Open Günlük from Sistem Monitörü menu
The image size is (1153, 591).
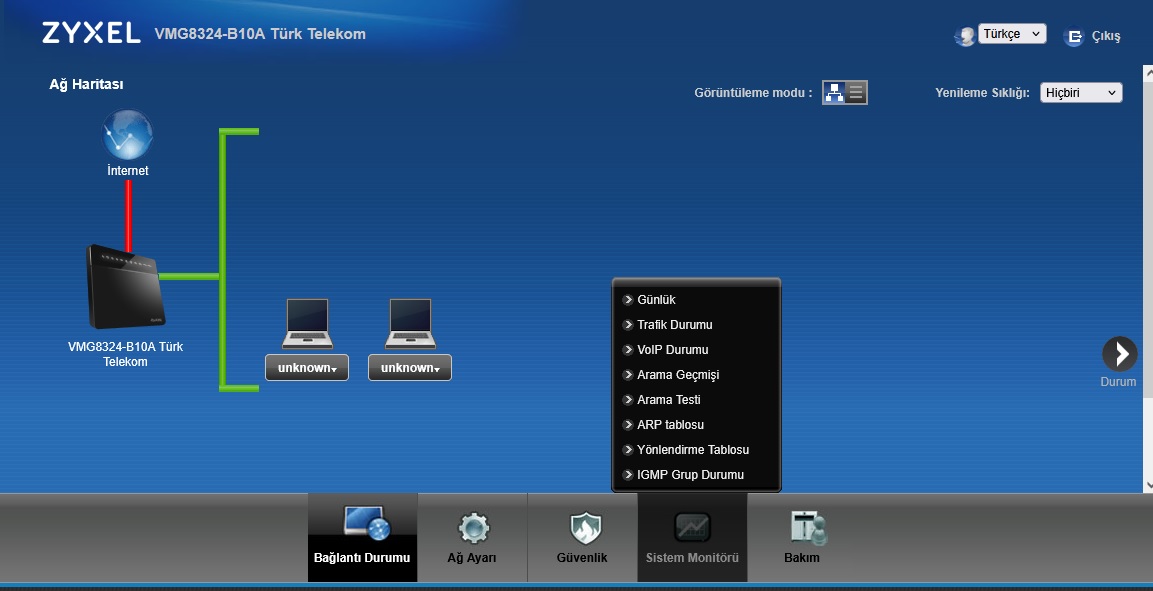tap(656, 300)
